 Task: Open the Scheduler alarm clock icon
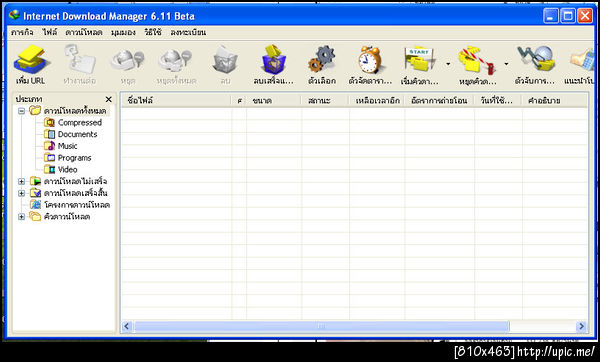click(x=370, y=59)
